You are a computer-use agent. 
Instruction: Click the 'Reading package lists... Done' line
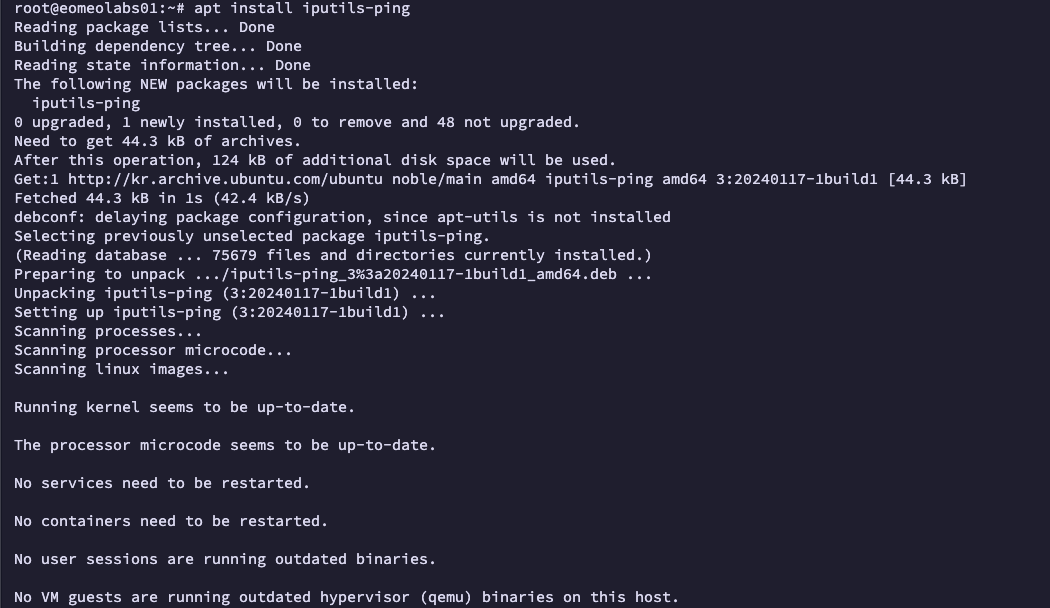point(144,27)
